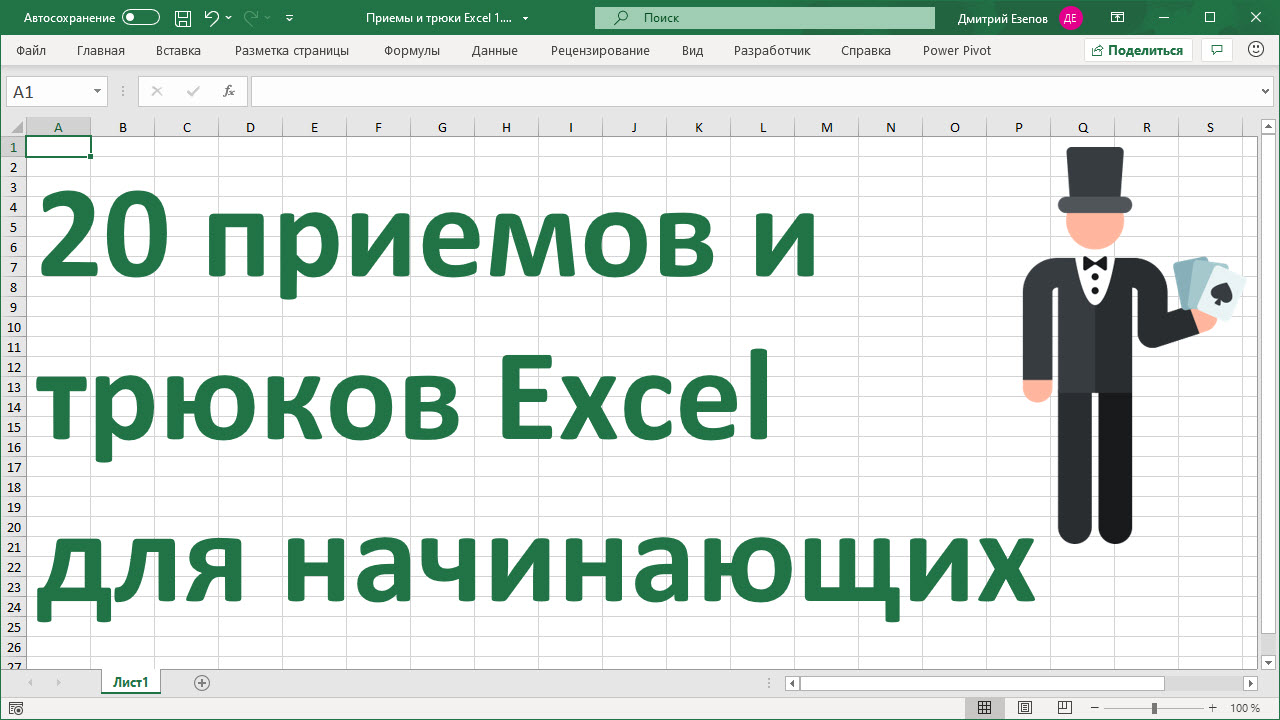Switch to the Главная ribbon tab
Screen dimensions: 1280x720
click(101, 50)
